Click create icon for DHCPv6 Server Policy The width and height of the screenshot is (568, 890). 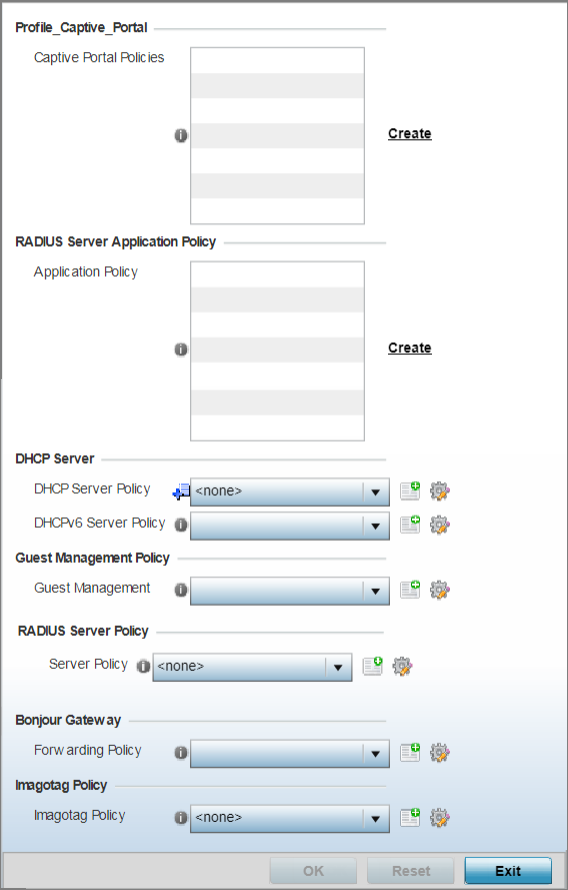tap(410, 525)
